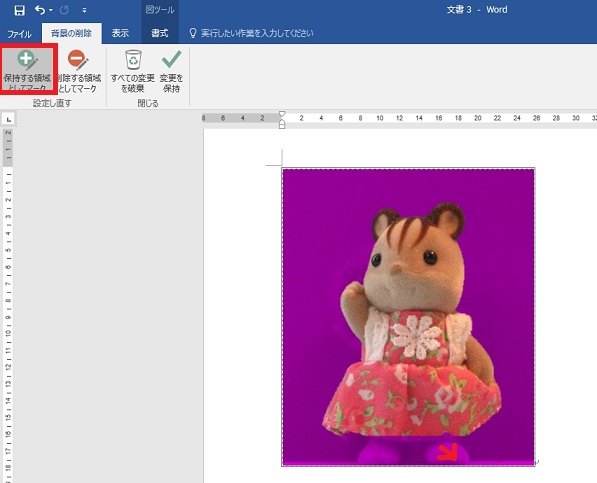Click the 閉じる group label
This screenshot has height=483, width=597.
[x=148, y=103]
